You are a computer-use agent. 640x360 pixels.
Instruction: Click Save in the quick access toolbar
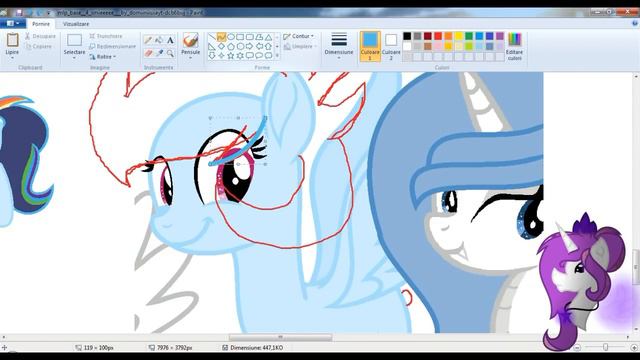pyautogui.click(x=19, y=13)
